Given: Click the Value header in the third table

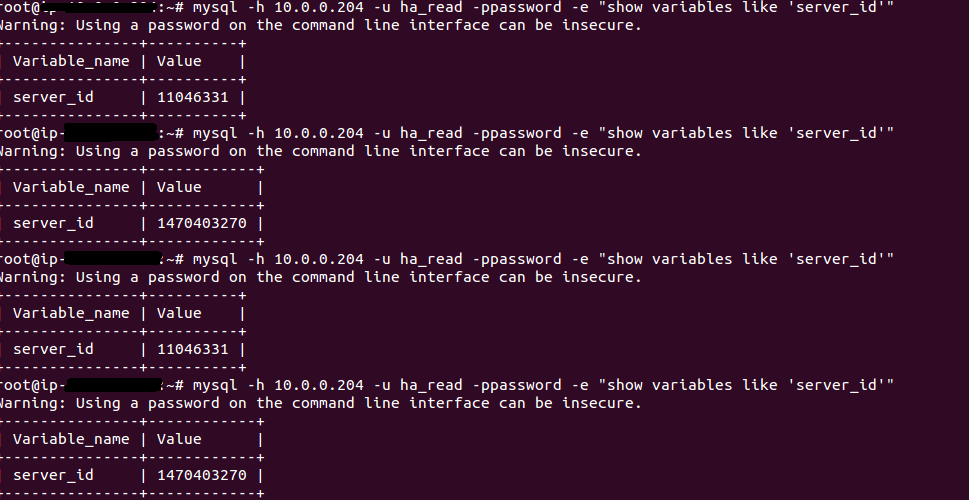Looking at the screenshot, I should 179,313.
